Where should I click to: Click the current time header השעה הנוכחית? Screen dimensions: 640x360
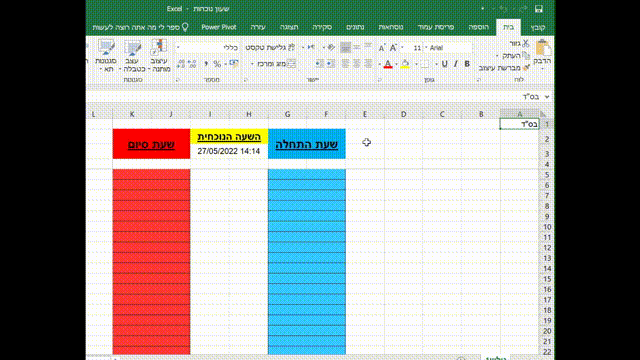(x=229, y=137)
